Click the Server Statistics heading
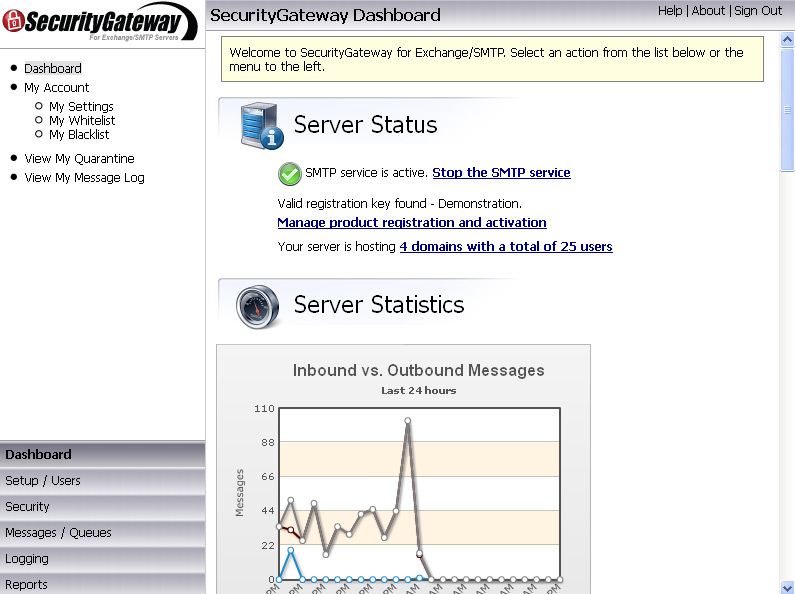 pyautogui.click(x=379, y=305)
